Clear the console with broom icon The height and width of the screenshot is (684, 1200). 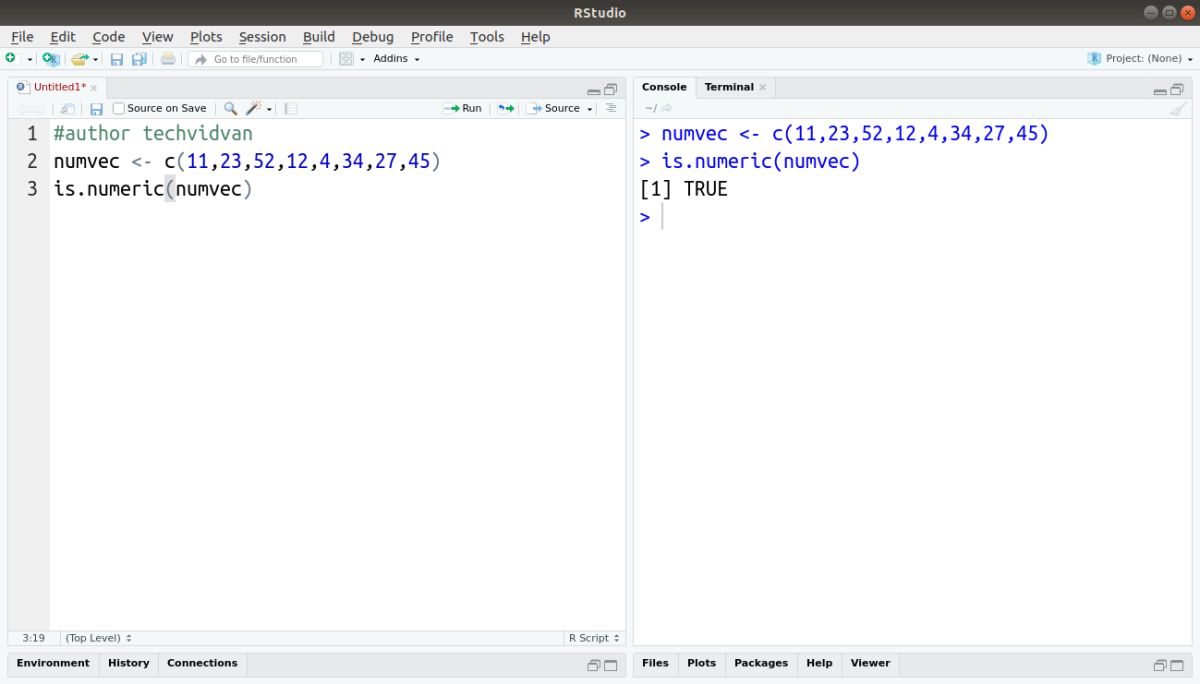1178,108
